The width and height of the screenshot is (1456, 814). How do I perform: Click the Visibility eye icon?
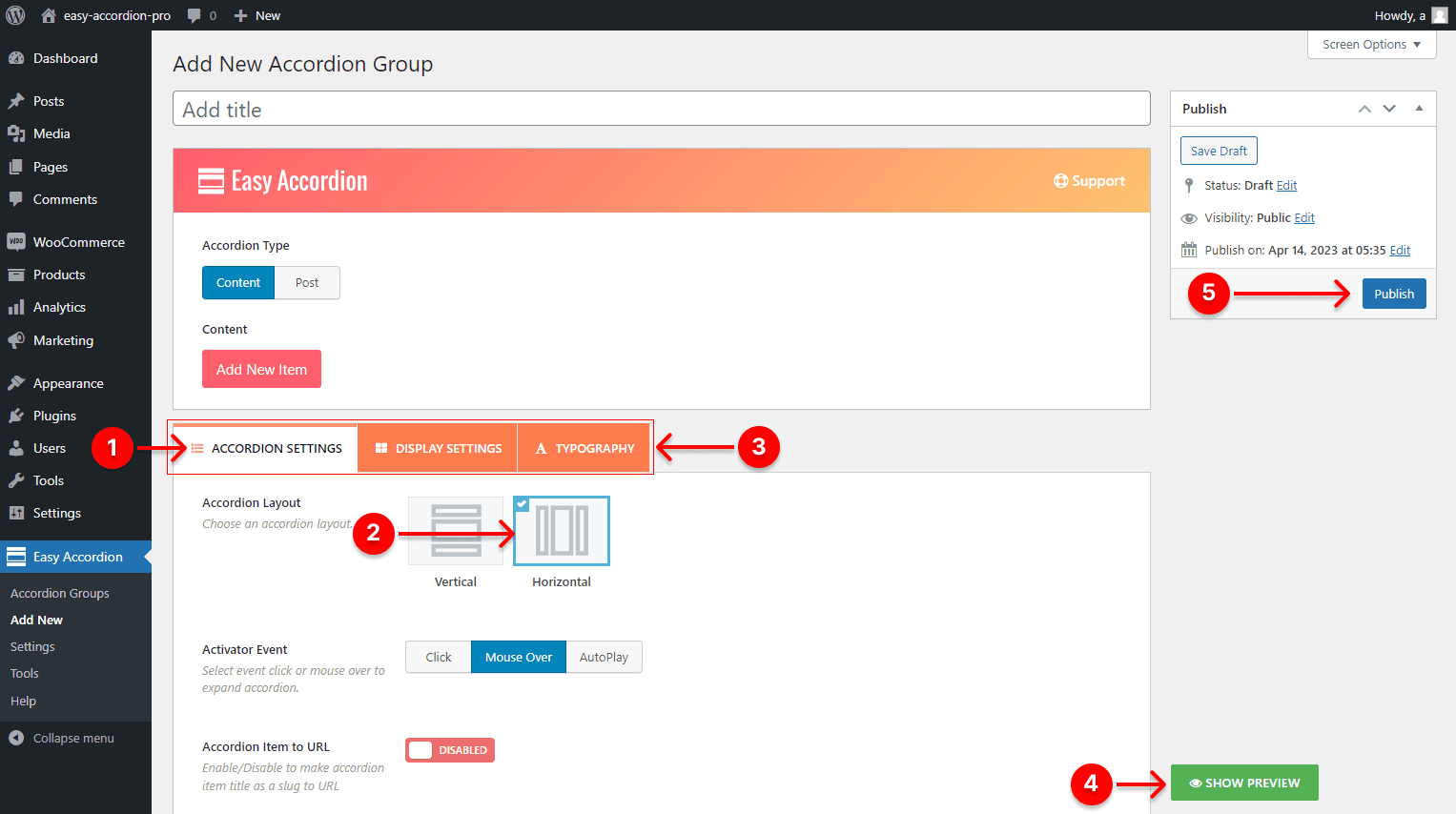[x=1189, y=218]
